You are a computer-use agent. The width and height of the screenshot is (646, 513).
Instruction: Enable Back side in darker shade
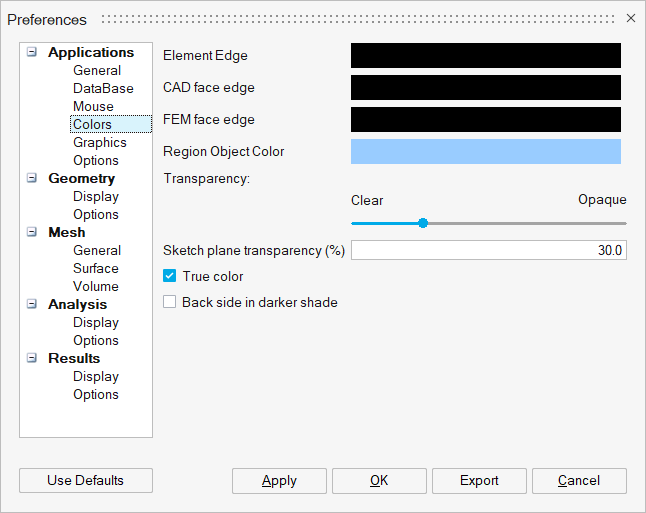(169, 302)
